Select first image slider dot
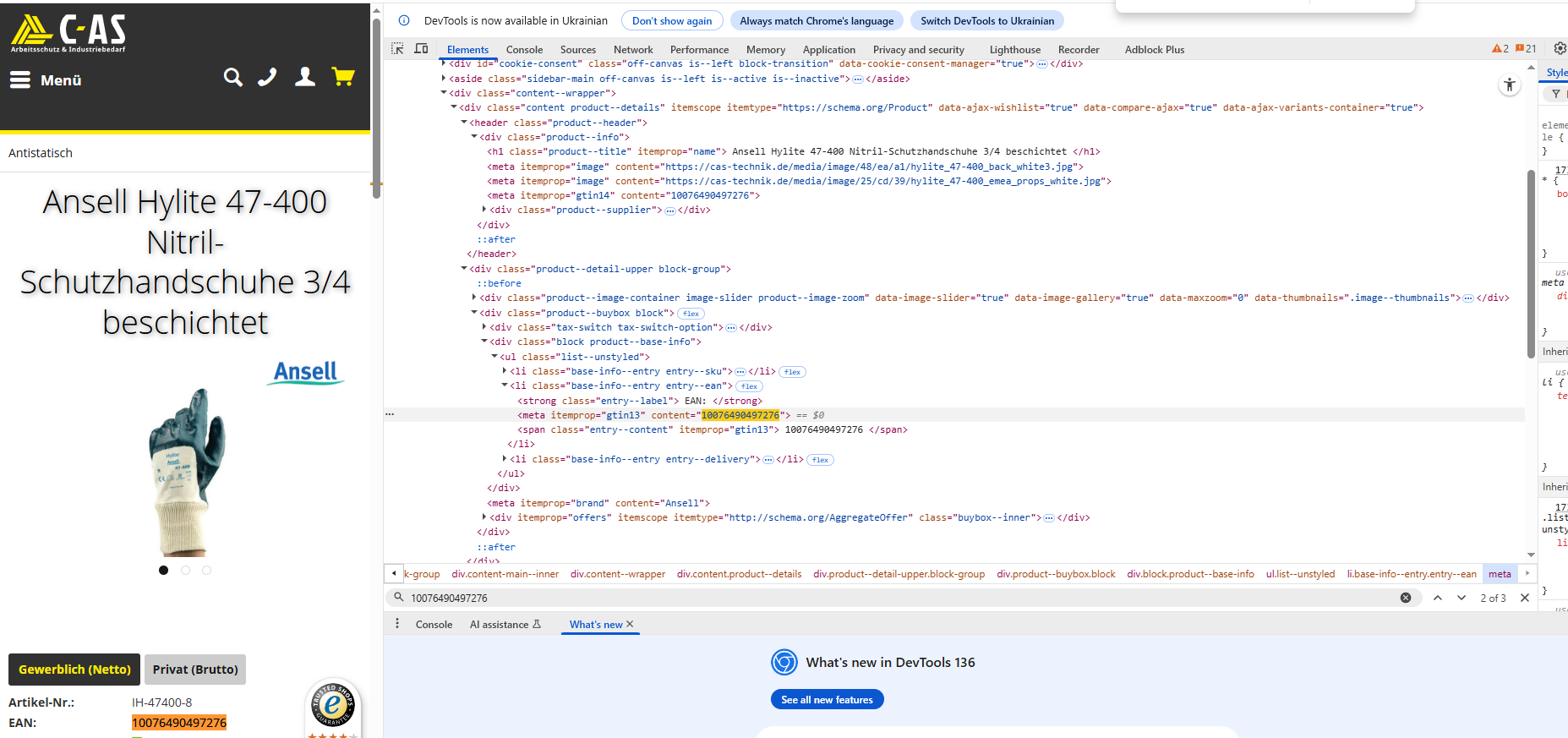 (163, 571)
